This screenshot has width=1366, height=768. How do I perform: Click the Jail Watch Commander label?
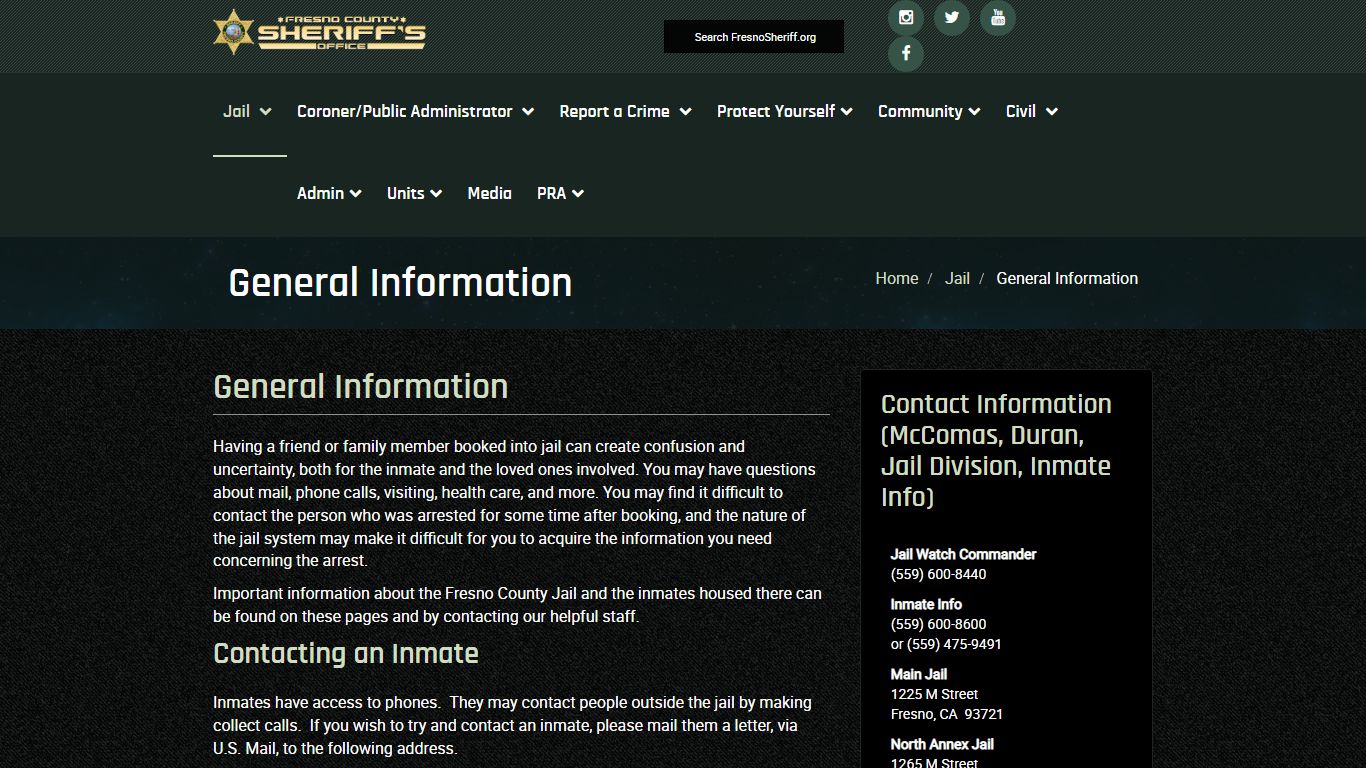(x=963, y=554)
